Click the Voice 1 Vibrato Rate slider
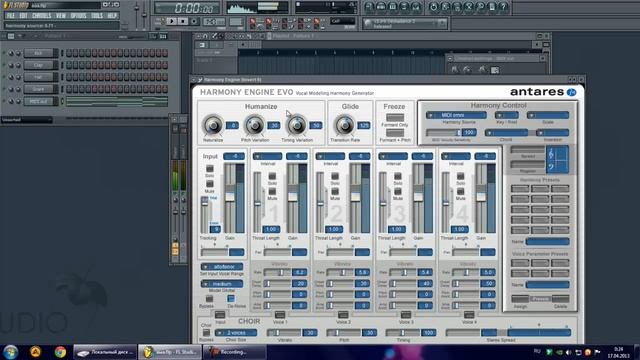The height and width of the screenshot is (360, 640). click(x=278, y=272)
